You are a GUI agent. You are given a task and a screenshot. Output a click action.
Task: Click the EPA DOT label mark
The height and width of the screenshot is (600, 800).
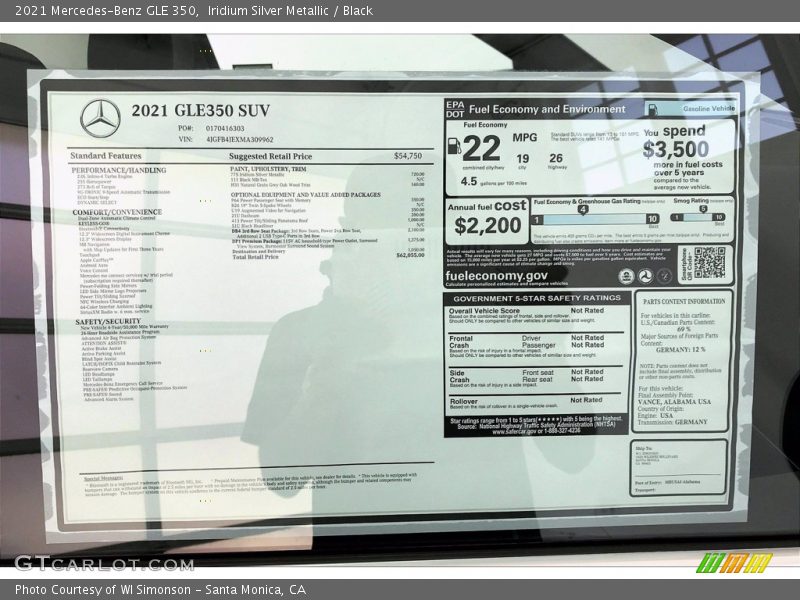point(455,109)
